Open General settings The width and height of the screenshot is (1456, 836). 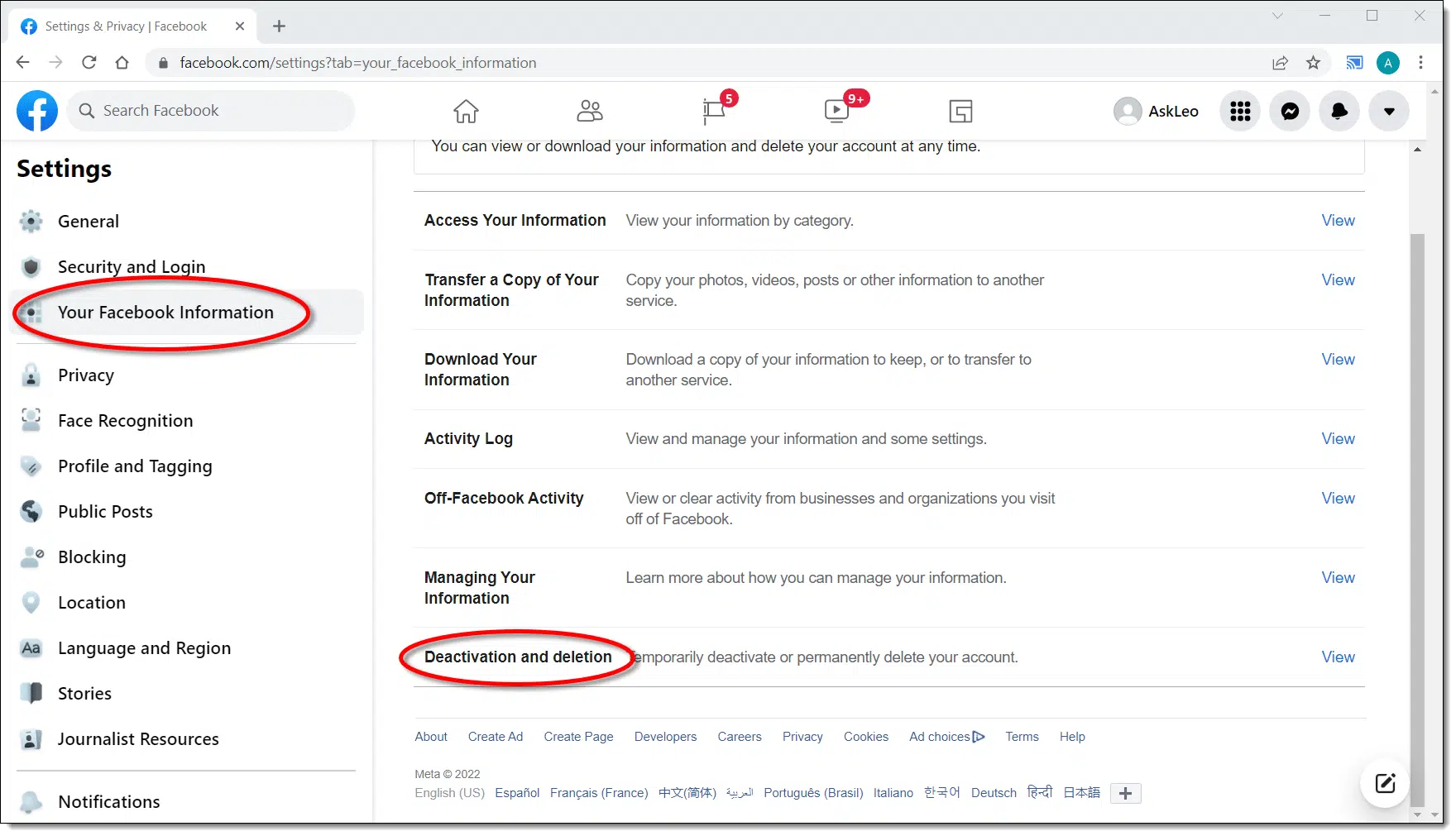point(186,222)
